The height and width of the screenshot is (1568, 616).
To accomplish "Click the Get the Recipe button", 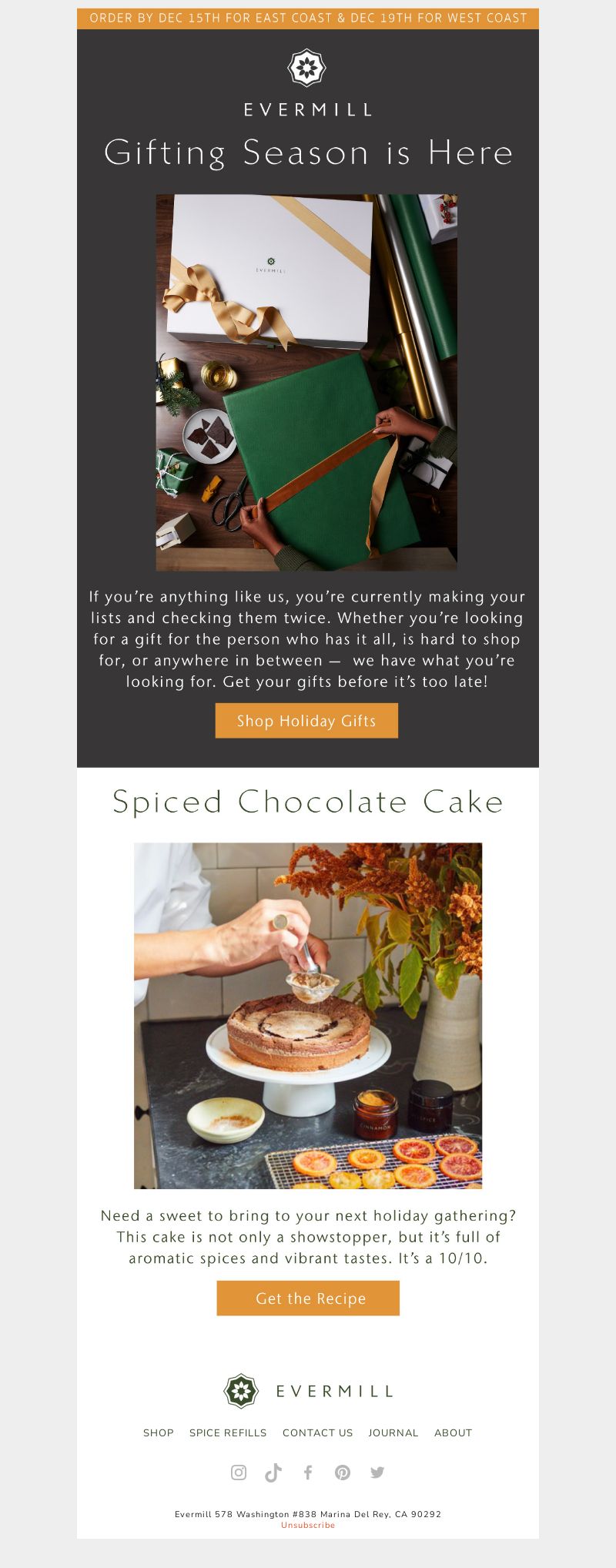I will (308, 1298).
